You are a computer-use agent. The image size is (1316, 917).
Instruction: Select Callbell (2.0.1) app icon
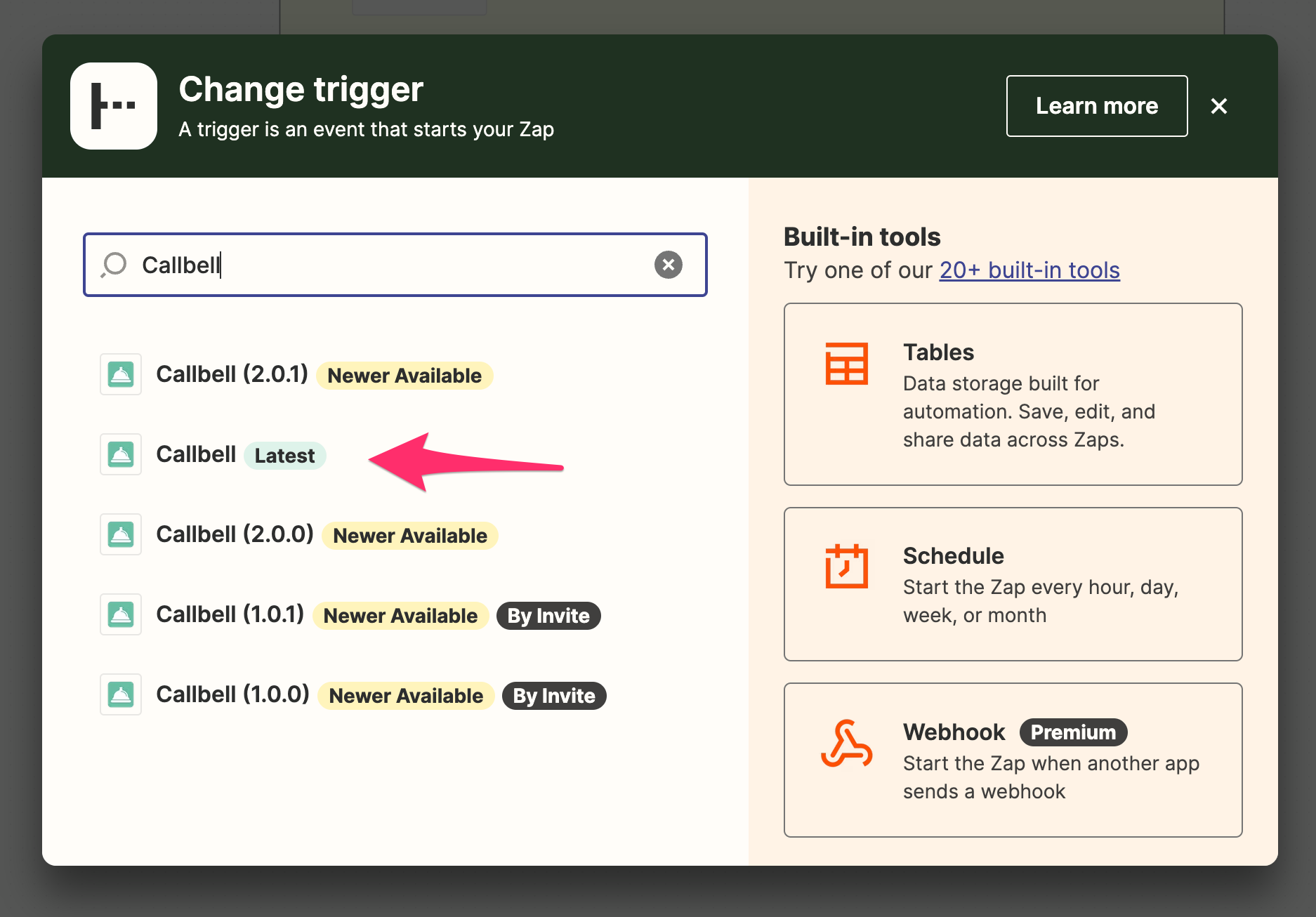[121, 374]
